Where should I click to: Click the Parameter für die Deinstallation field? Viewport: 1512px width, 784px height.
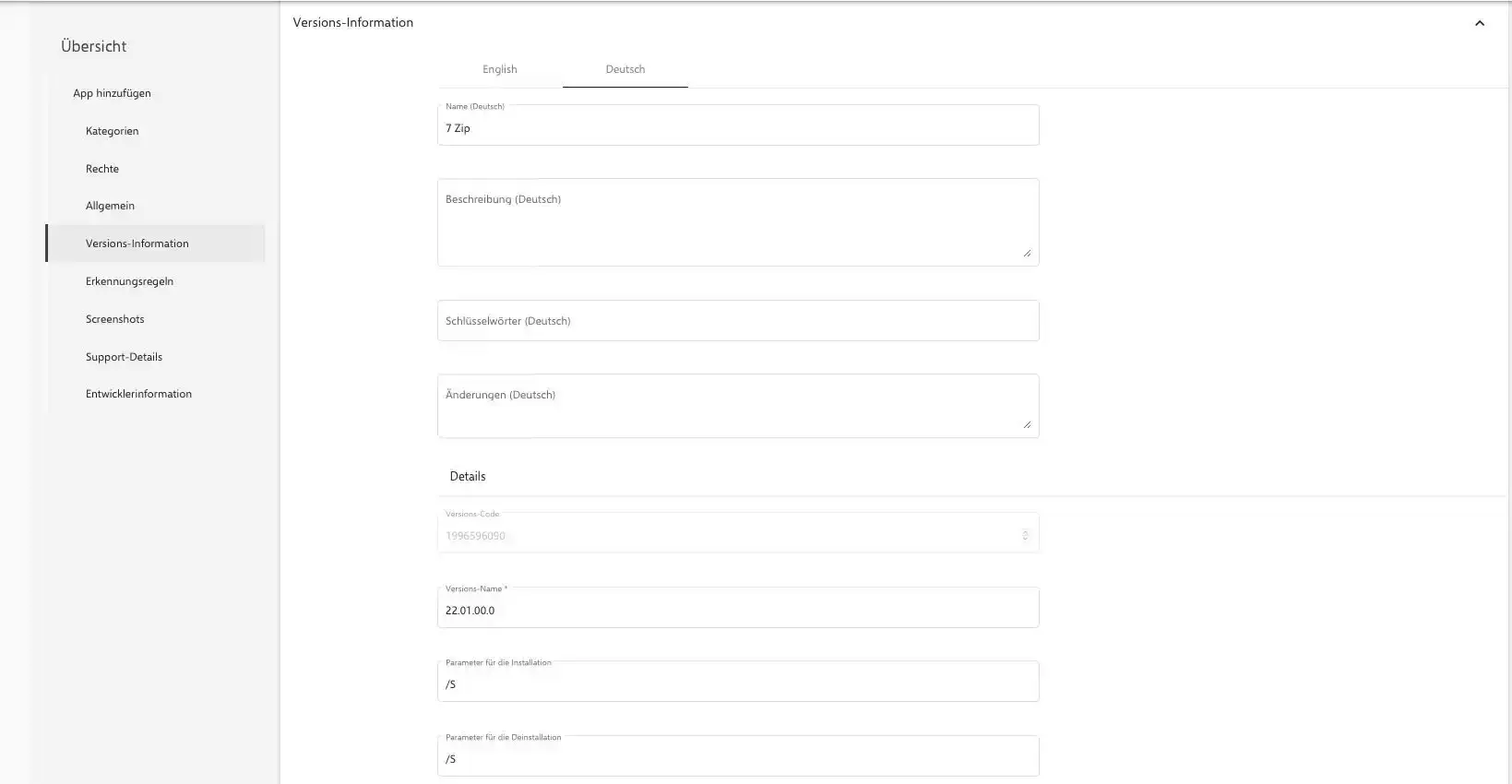737,758
